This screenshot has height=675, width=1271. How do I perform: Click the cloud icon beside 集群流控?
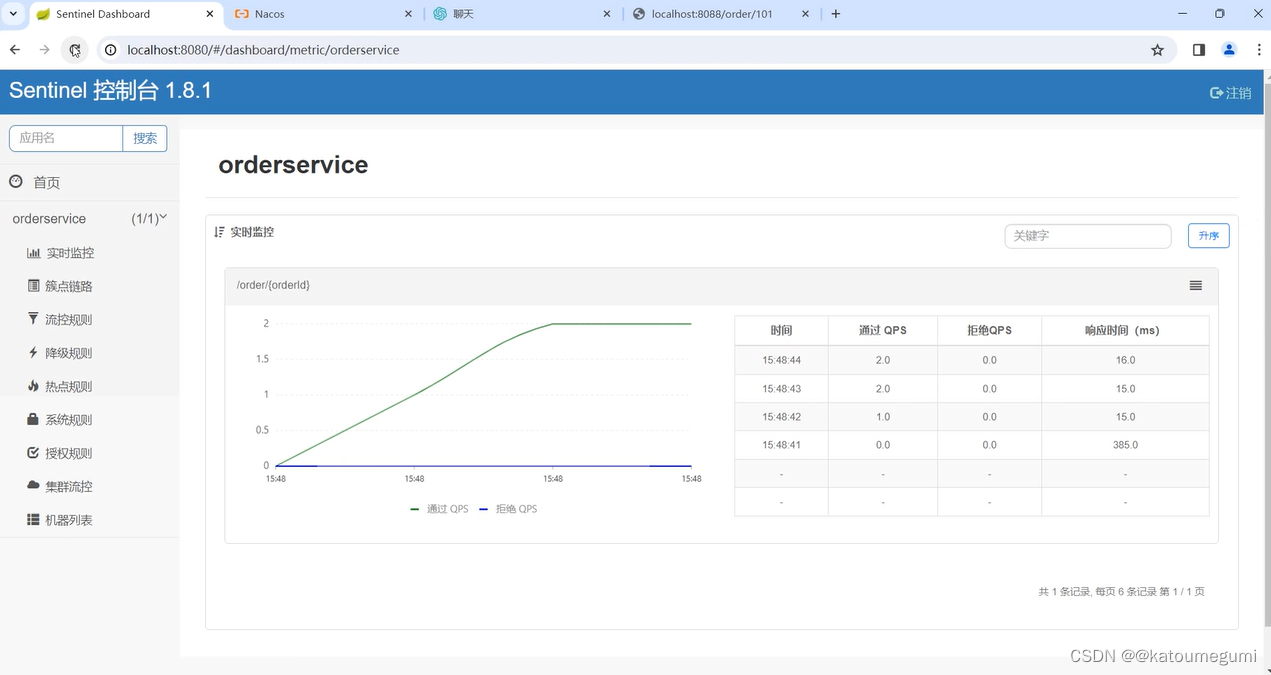(x=33, y=485)
